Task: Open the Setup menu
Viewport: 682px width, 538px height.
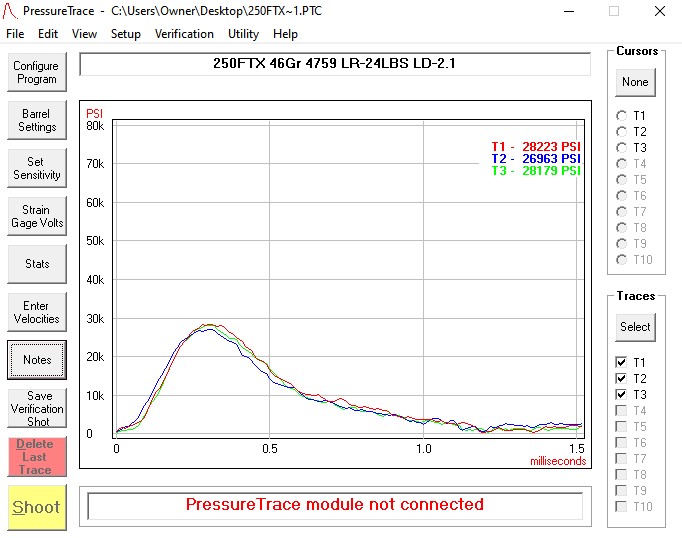Action: click(126, 34)
